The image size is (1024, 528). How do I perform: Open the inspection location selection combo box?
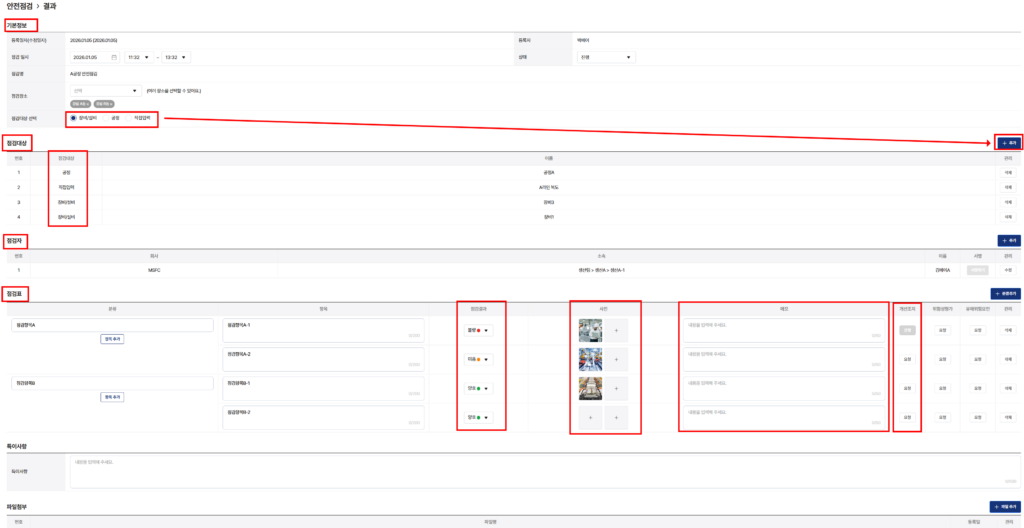pyautogui.click(x=106, y=91)
